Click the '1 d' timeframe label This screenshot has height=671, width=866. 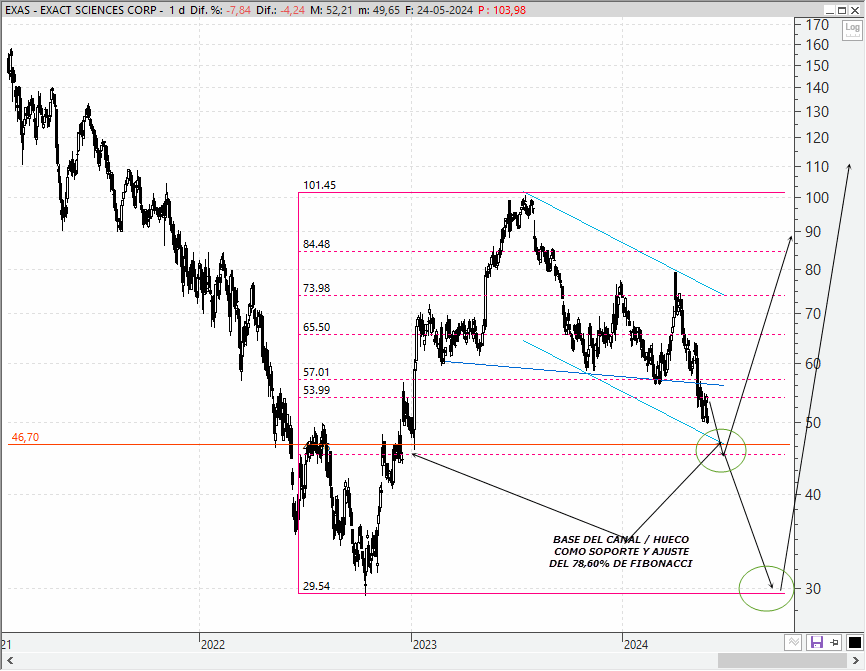pyautogui.click(x=177, y=10)
